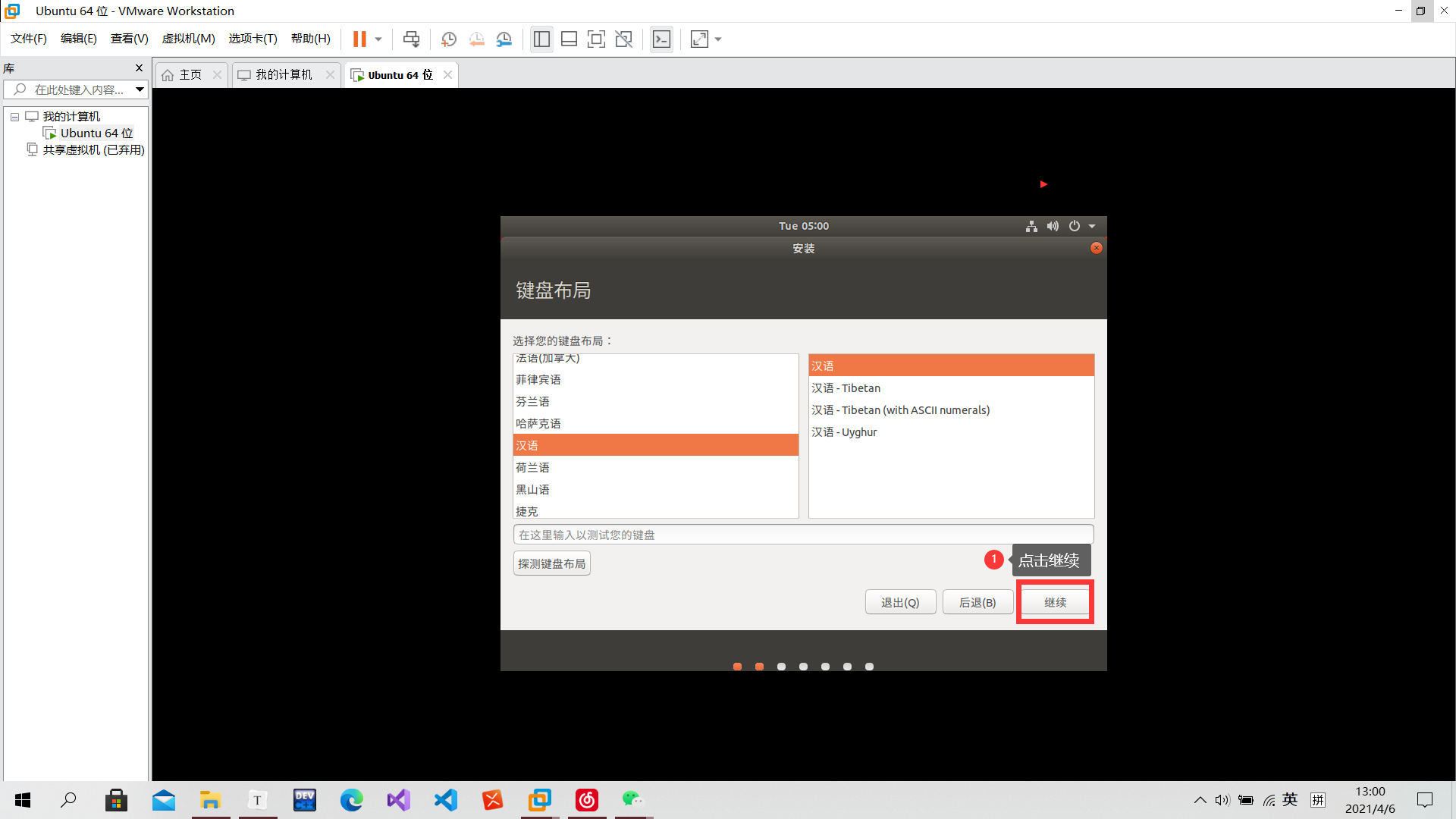This screenshot has width=1456, height=819.
Task: Click the keyboard test input field
Action: point(802,535)
